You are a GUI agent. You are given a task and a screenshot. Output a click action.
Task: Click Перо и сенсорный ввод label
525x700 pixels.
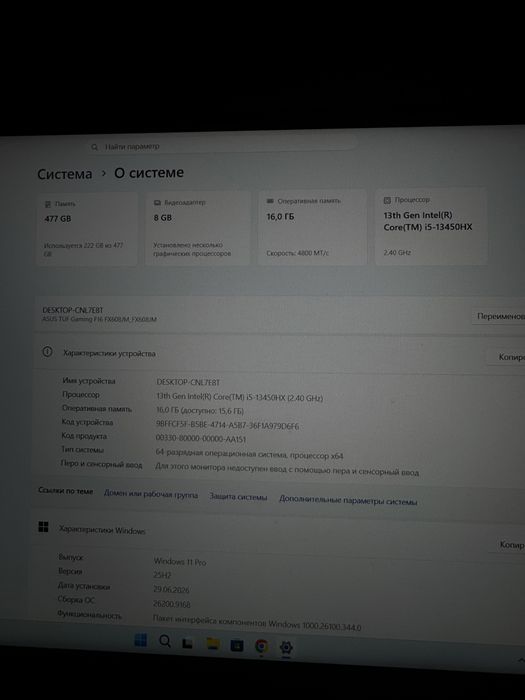point(101,464)
